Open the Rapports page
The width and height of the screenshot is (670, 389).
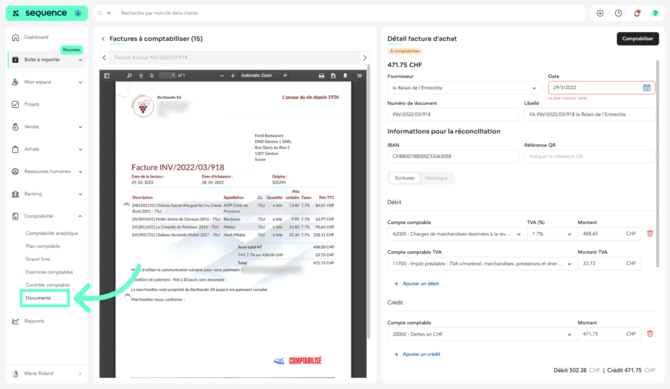point(34,321)
